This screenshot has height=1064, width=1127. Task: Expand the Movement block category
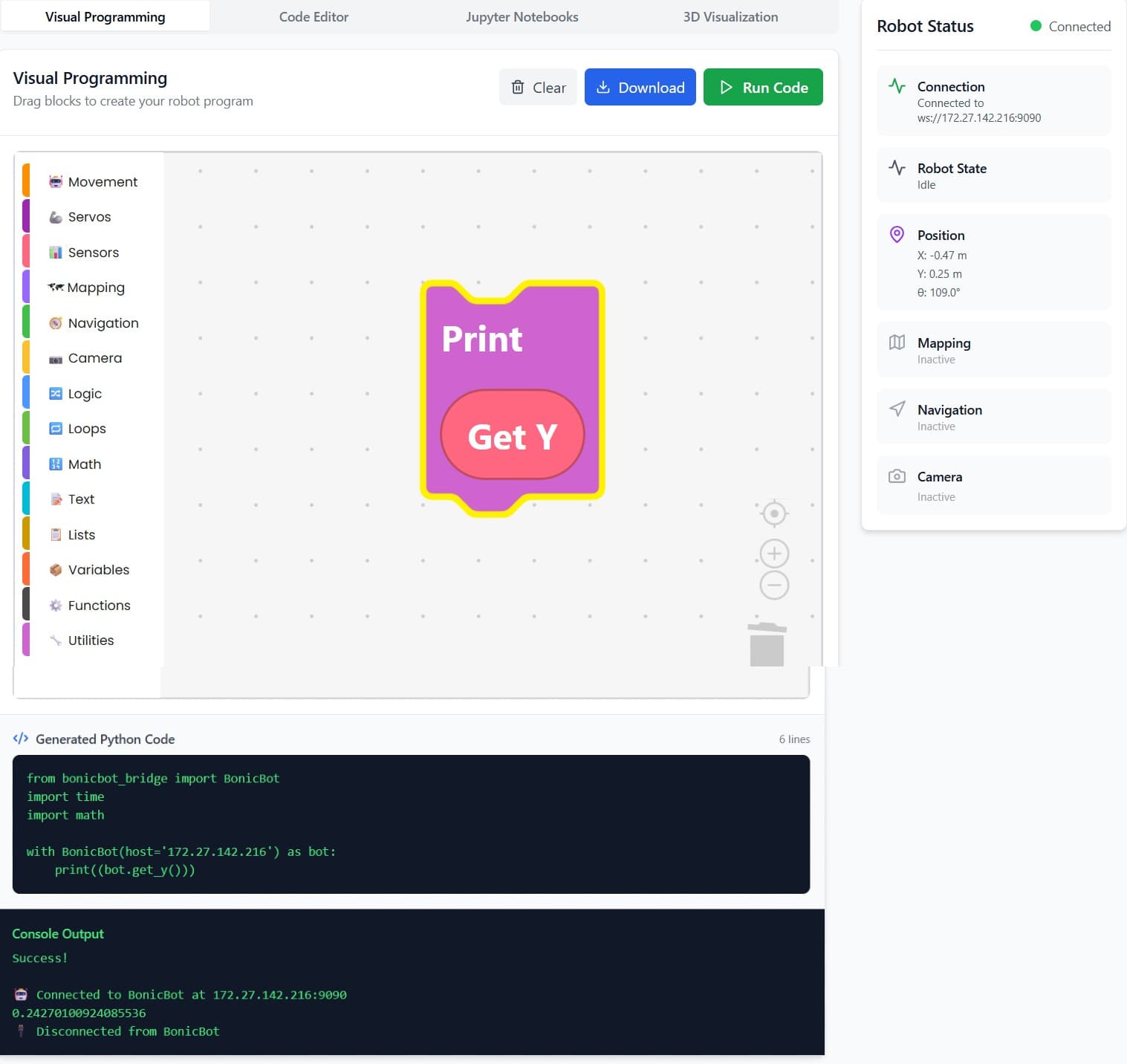pyautogui.click(x=103, y=182)
